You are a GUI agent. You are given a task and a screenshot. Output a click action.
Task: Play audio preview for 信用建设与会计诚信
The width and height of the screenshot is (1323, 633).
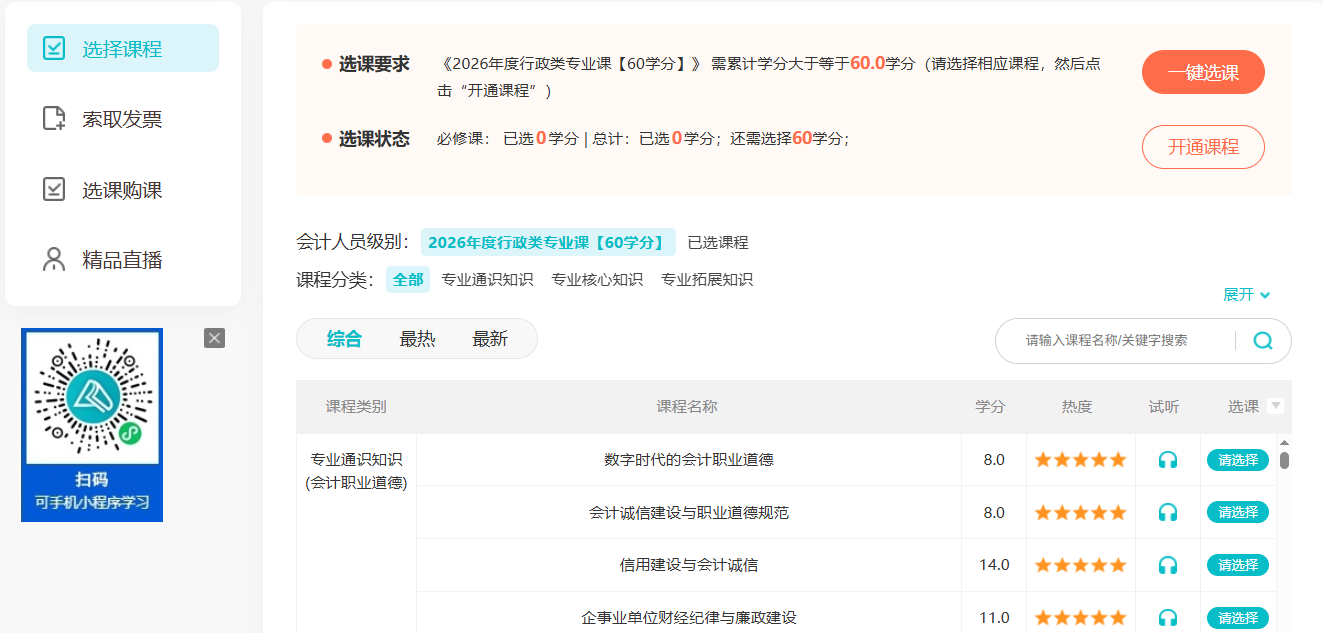pyautogui.click(x=1167, y=565)
